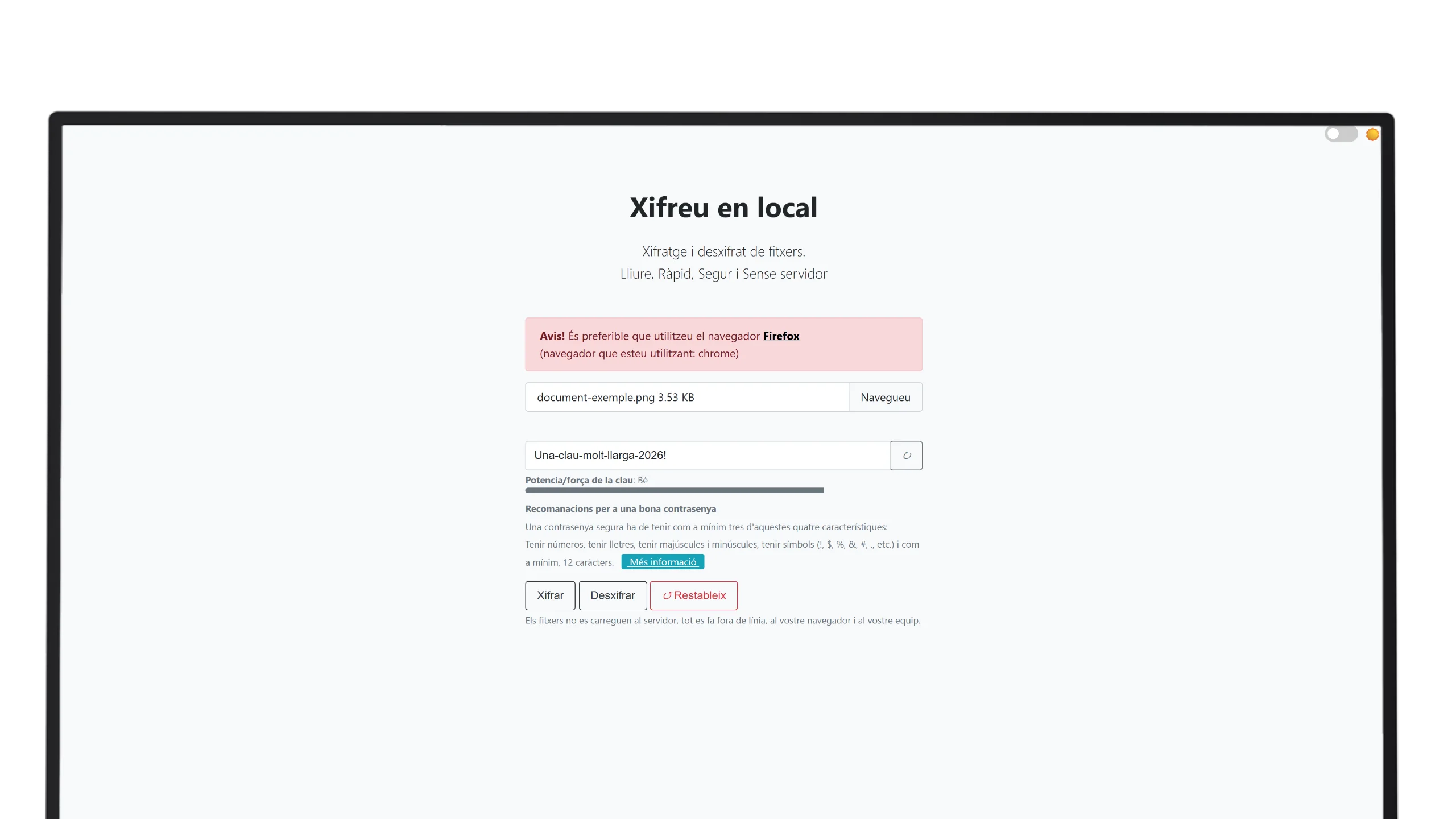Click the sun theme icon
This screenshot has width=1456, height=819.
click(x=1372, y=134)
